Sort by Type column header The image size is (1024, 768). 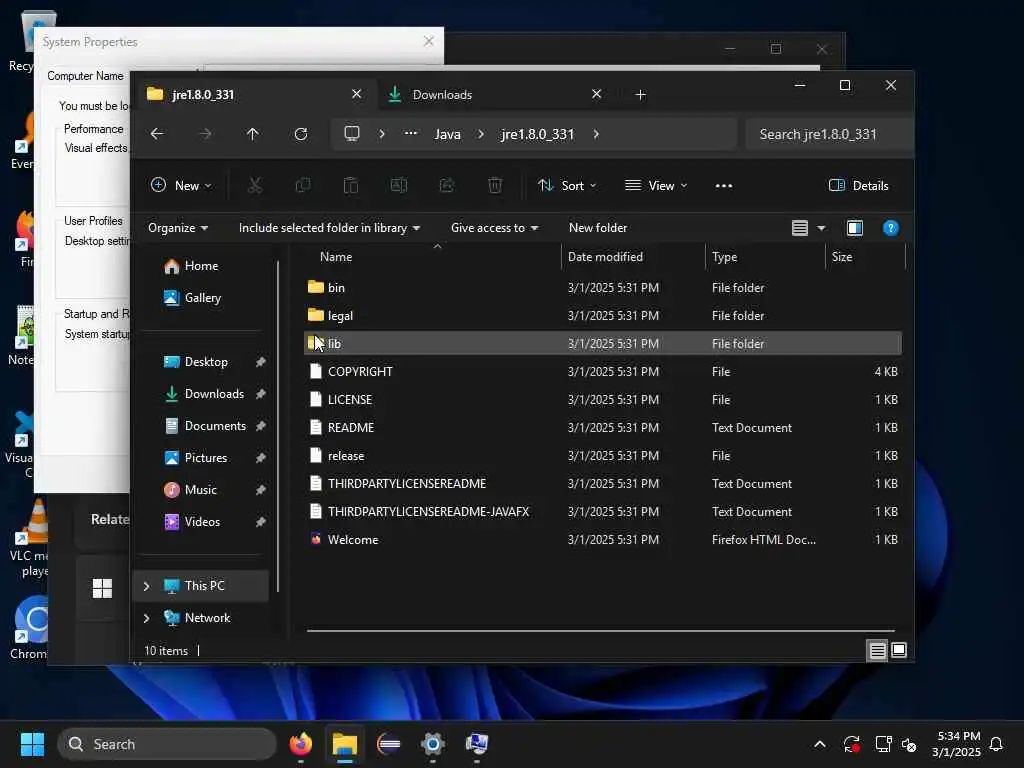point(724,257)
